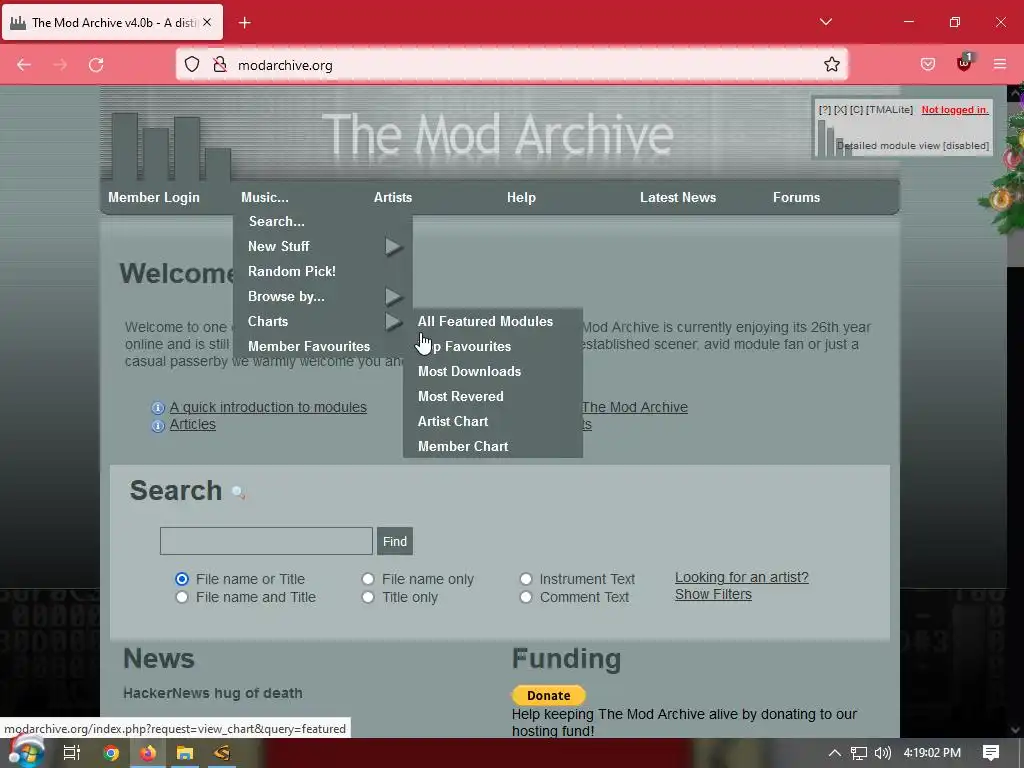The height and width of the screenshot is (768, 1024).
Task: Click info icon beside quick introduction link
Action: (x=158, y=408)
